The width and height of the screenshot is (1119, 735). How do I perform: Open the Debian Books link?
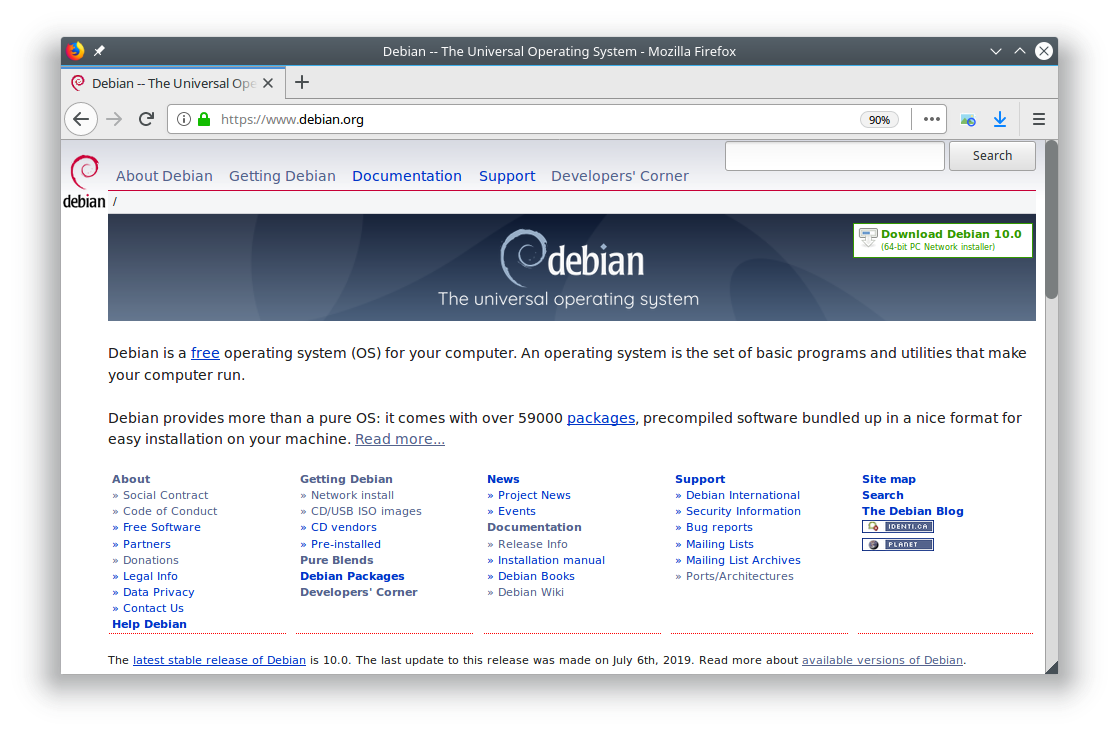(x=536, y=576)
